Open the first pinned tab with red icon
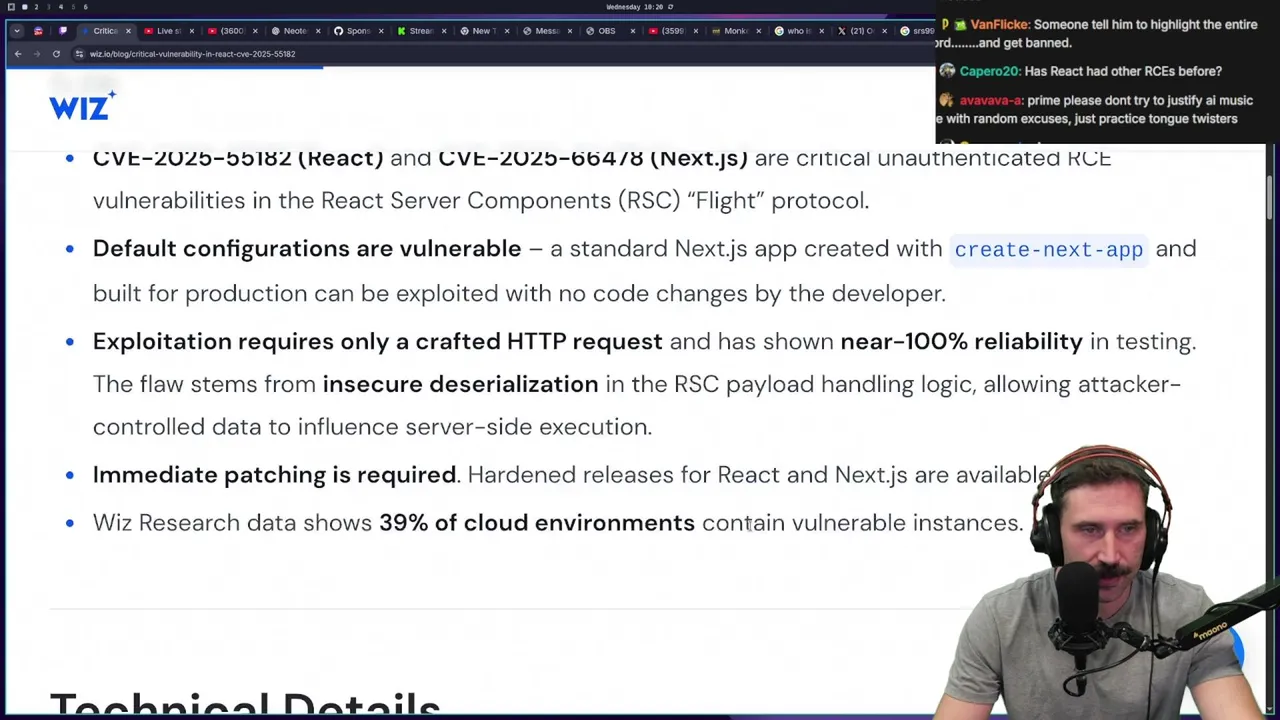The width and height of the screenshot is (1280, 720). tap(38, 31)
